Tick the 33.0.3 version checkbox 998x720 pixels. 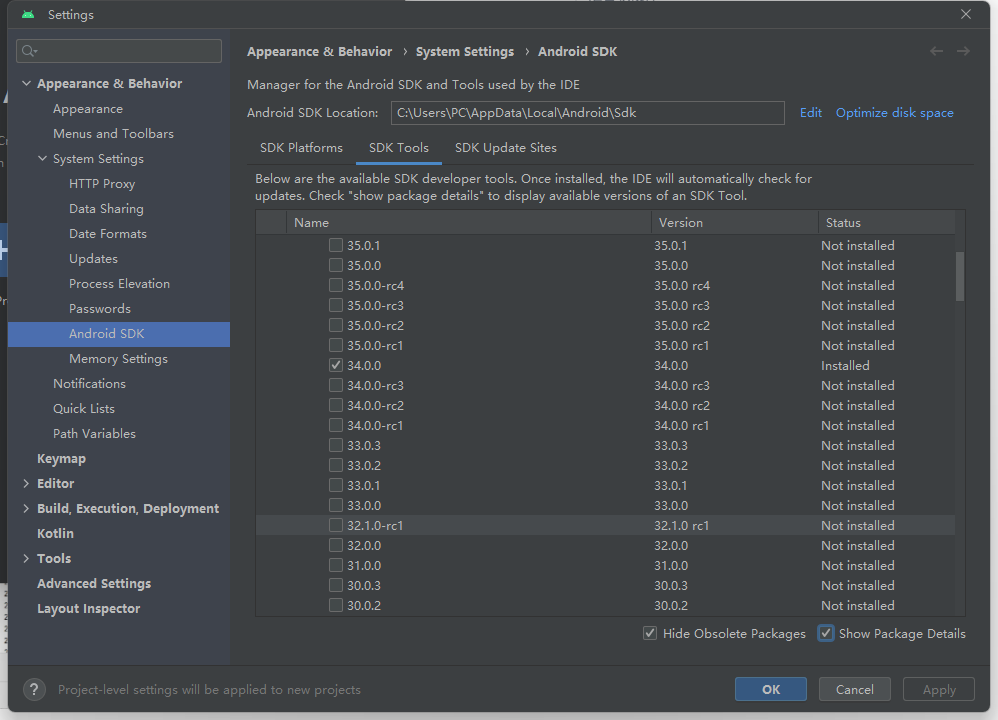click(x=335, y=445)
